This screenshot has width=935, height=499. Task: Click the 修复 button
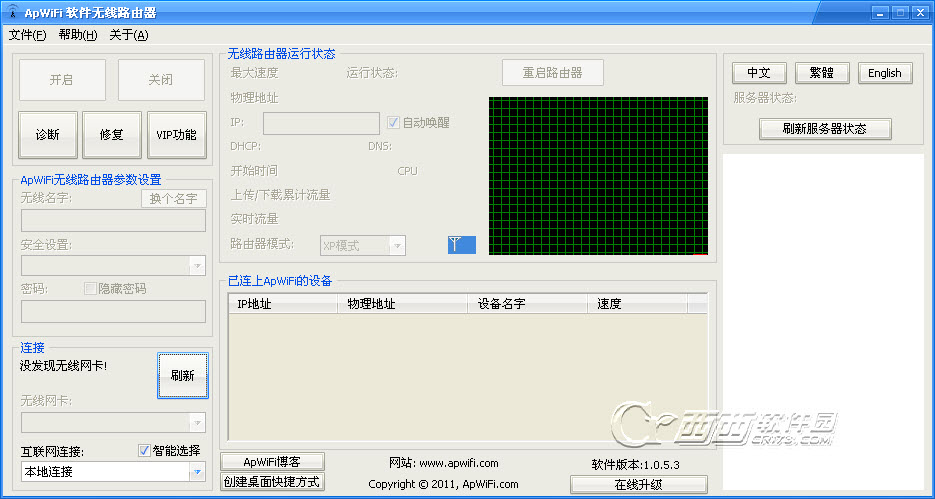[x=112, y=135]
